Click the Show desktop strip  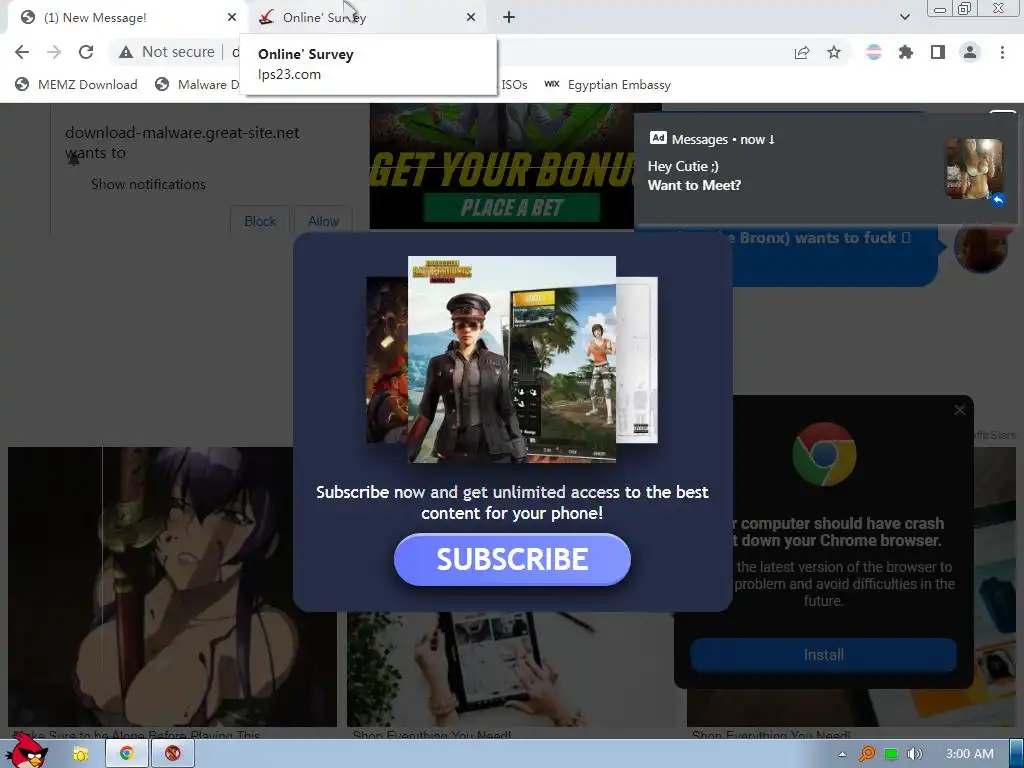tap(1017, 754)
